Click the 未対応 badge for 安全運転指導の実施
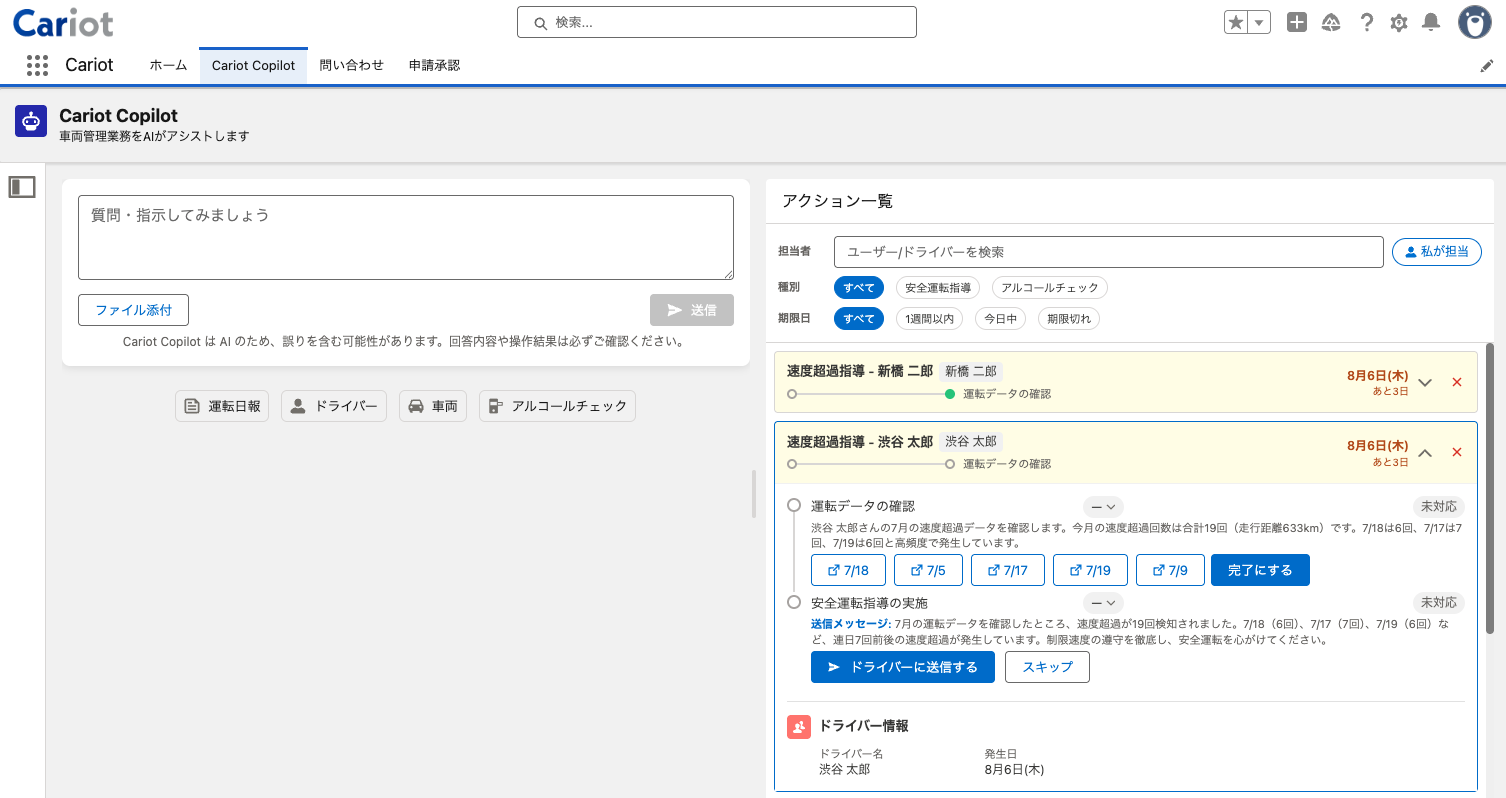This screenshot has height=798, width=1506. (x=1438, y=603)
